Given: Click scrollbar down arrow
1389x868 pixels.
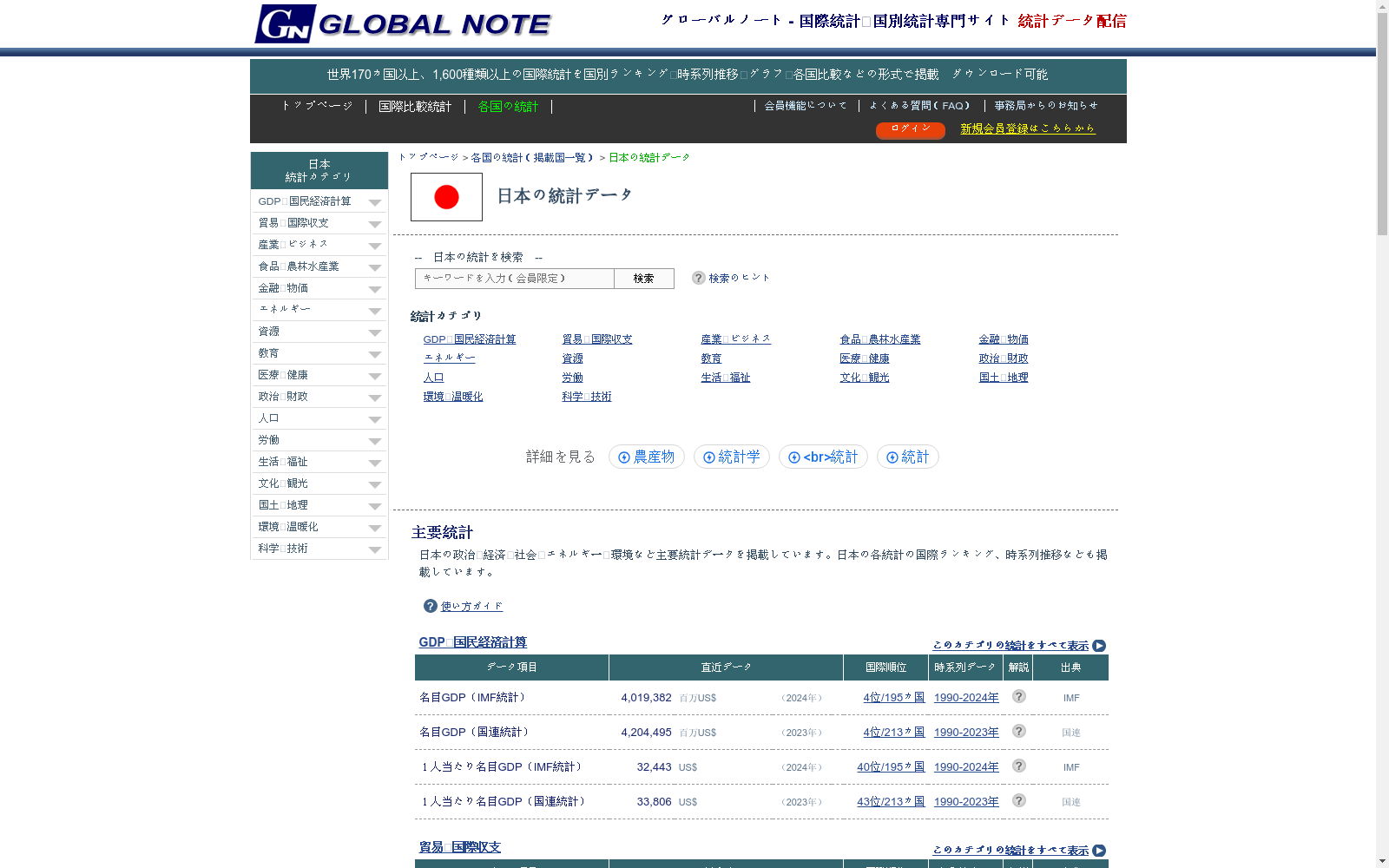Looking at the screenshot, I should 1382,861.
